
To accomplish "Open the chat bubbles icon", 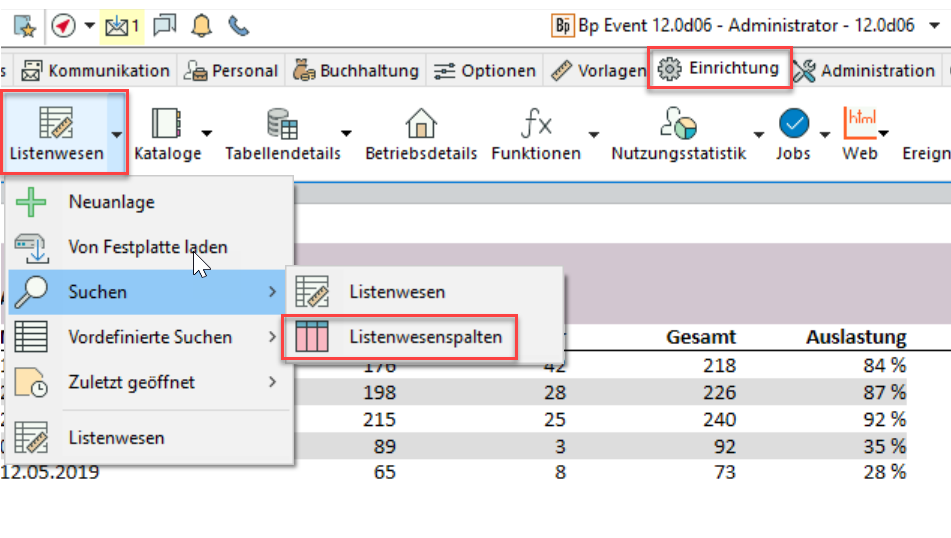I will 165,24.
